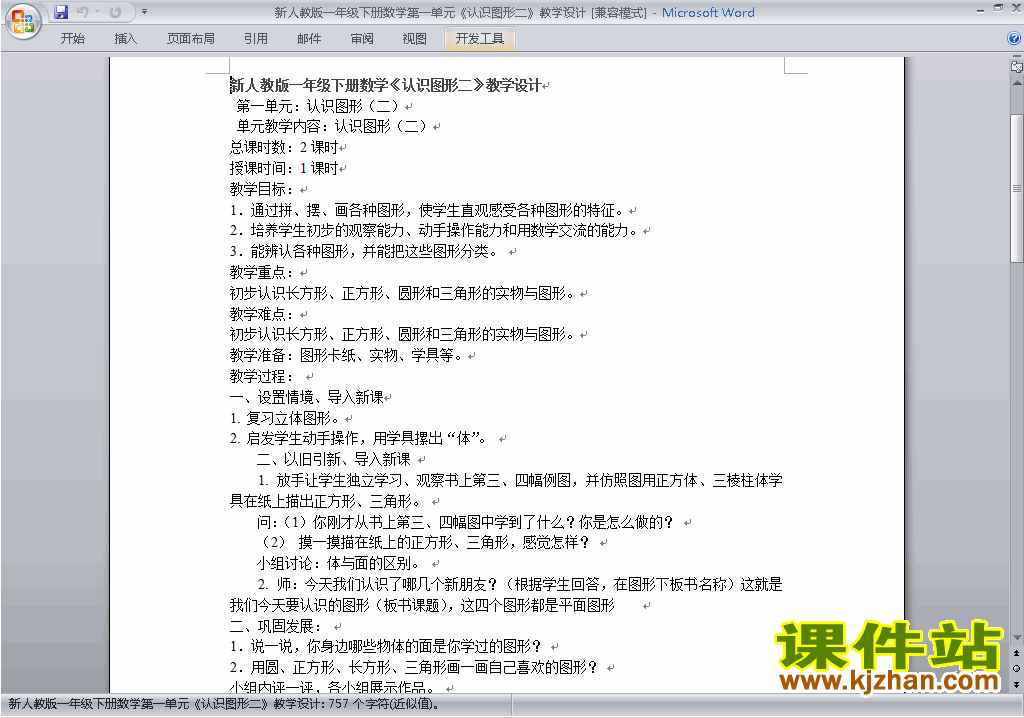Click the line (2) 摸一摸描在纸上的正方形
Screen dimensions: 1024x718
(x=424, y=542)
